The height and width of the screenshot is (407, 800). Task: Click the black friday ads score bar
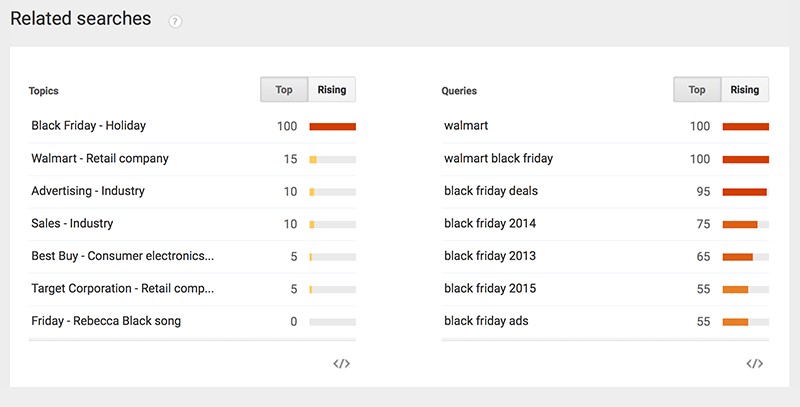tap(745, 322)
